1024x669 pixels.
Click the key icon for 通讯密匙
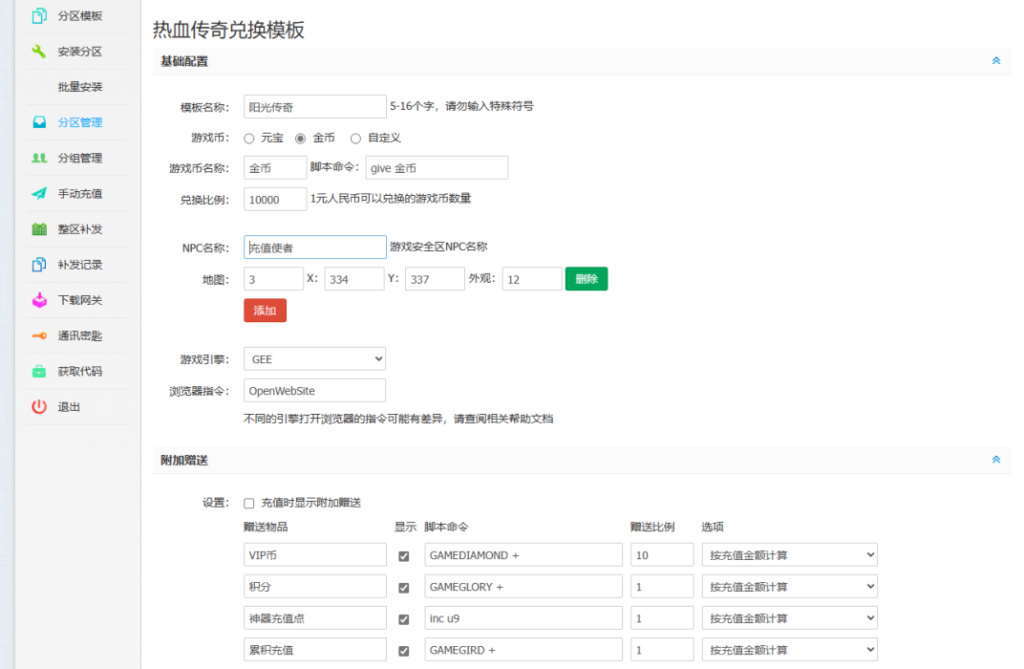click(x=39, y=336)
